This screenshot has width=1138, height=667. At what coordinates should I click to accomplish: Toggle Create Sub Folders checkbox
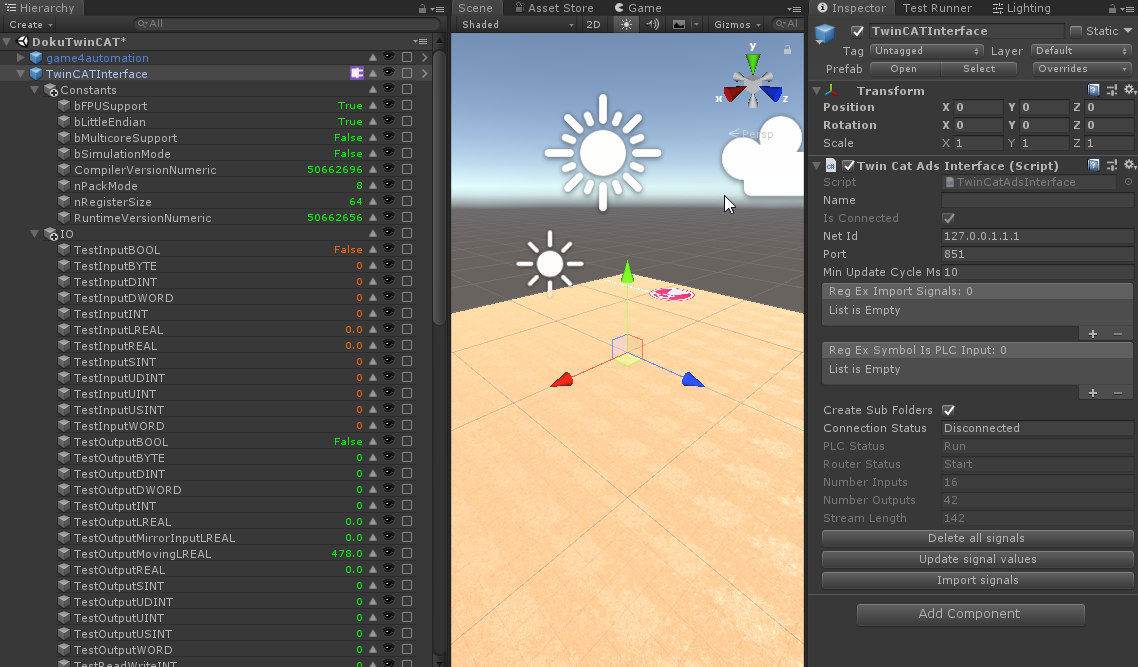(x=949, y=410)
